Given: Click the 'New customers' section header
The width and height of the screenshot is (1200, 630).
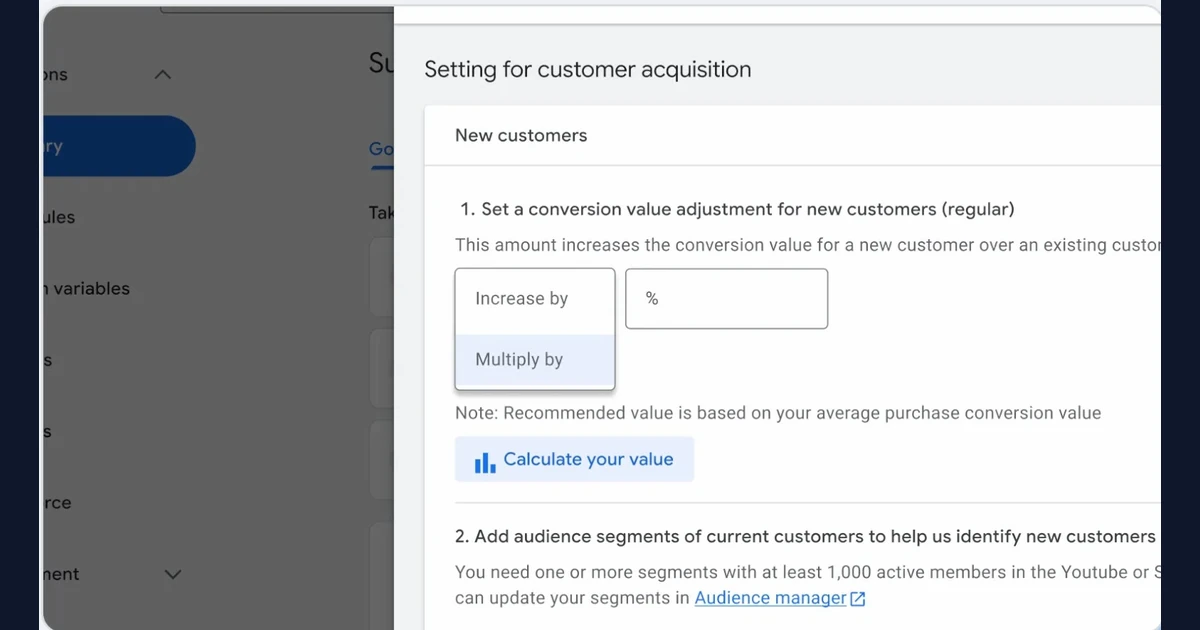Looking at the screenshot, I should 521,135.
